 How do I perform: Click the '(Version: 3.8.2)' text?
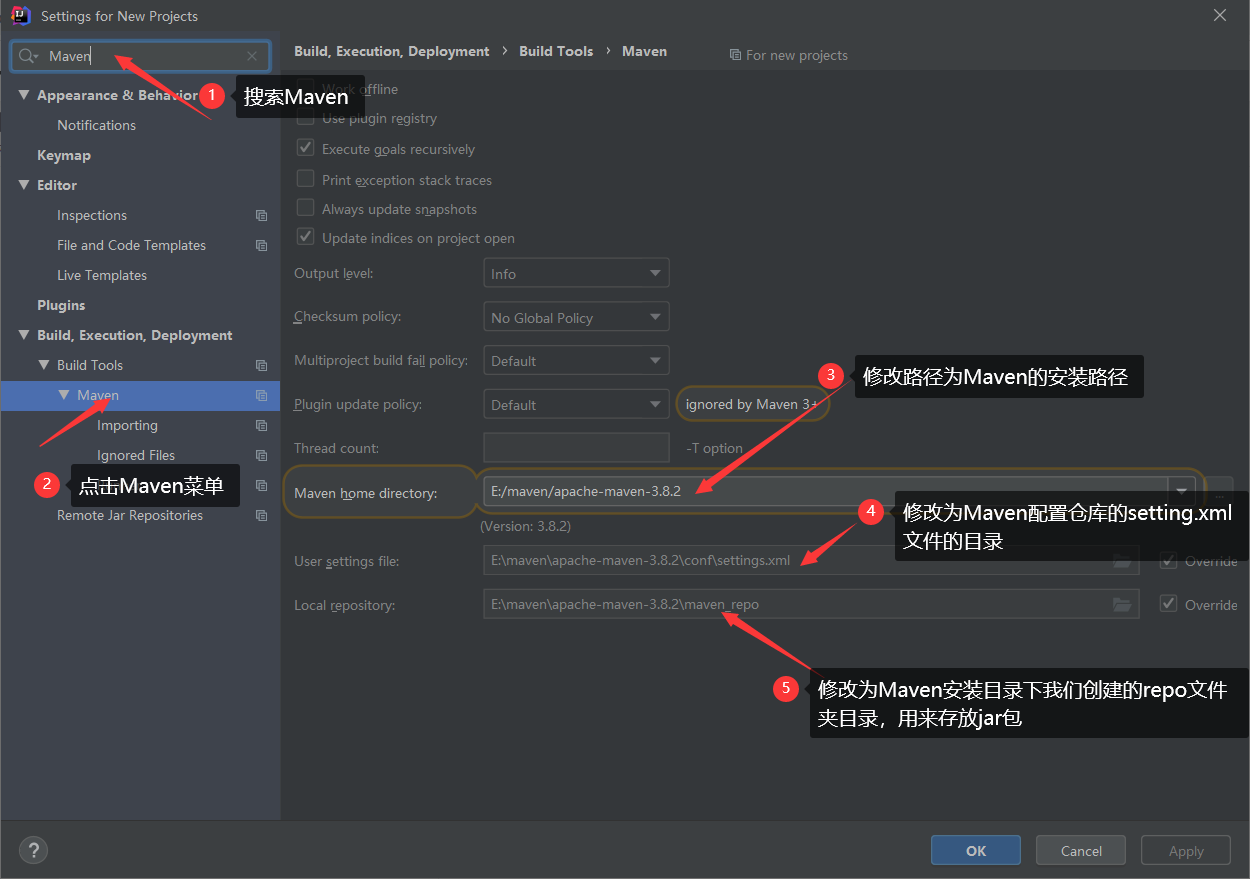pos(526,525)
